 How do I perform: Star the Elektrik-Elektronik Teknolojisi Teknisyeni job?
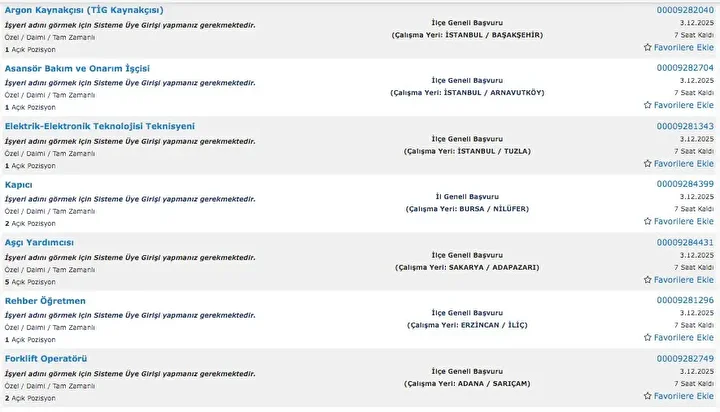(x=647, y=163)
